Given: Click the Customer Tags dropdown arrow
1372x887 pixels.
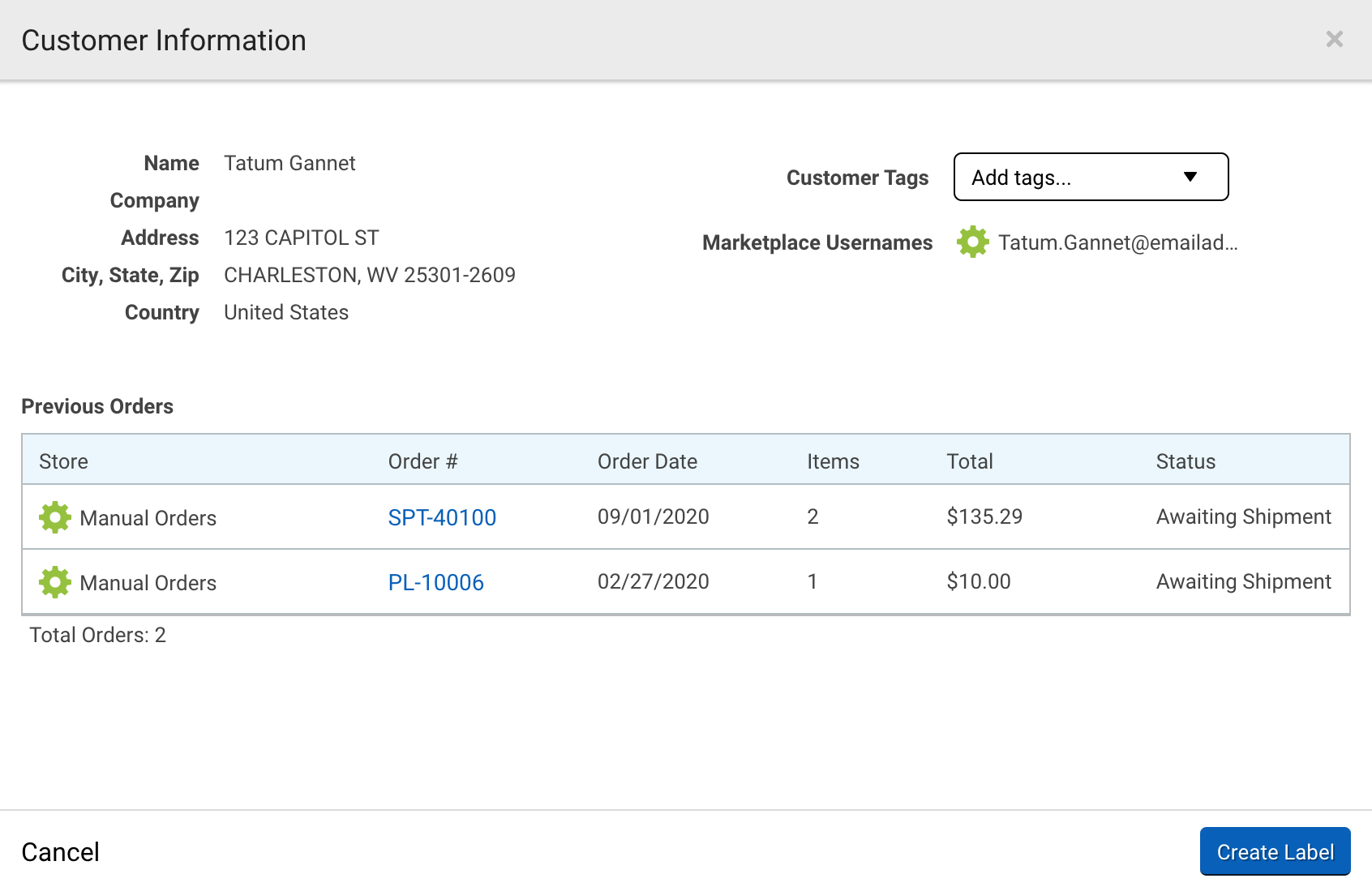Looking at the screenshot, I should coord(1190,177).
